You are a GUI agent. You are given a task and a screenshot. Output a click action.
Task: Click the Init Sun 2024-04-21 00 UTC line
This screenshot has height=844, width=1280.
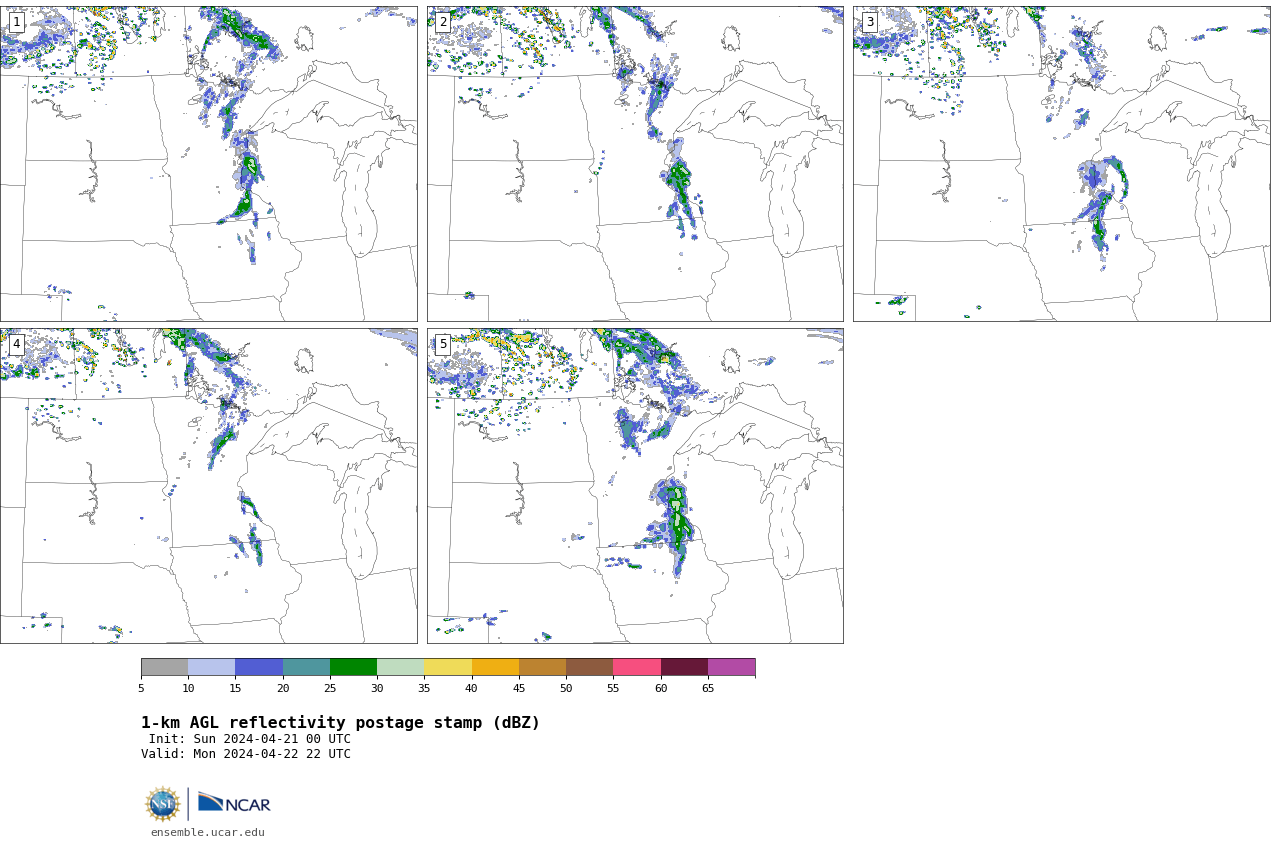click(x=250, y=739)
